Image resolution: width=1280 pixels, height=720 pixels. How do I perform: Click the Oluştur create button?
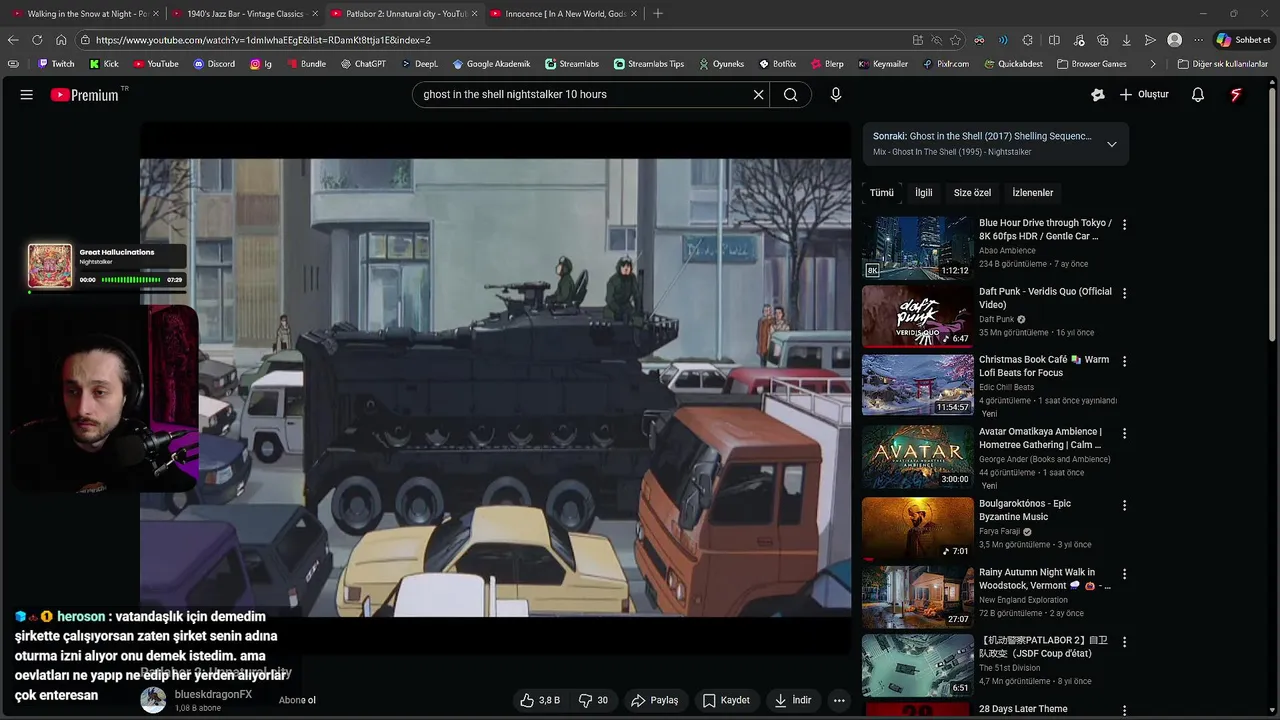1144,95
